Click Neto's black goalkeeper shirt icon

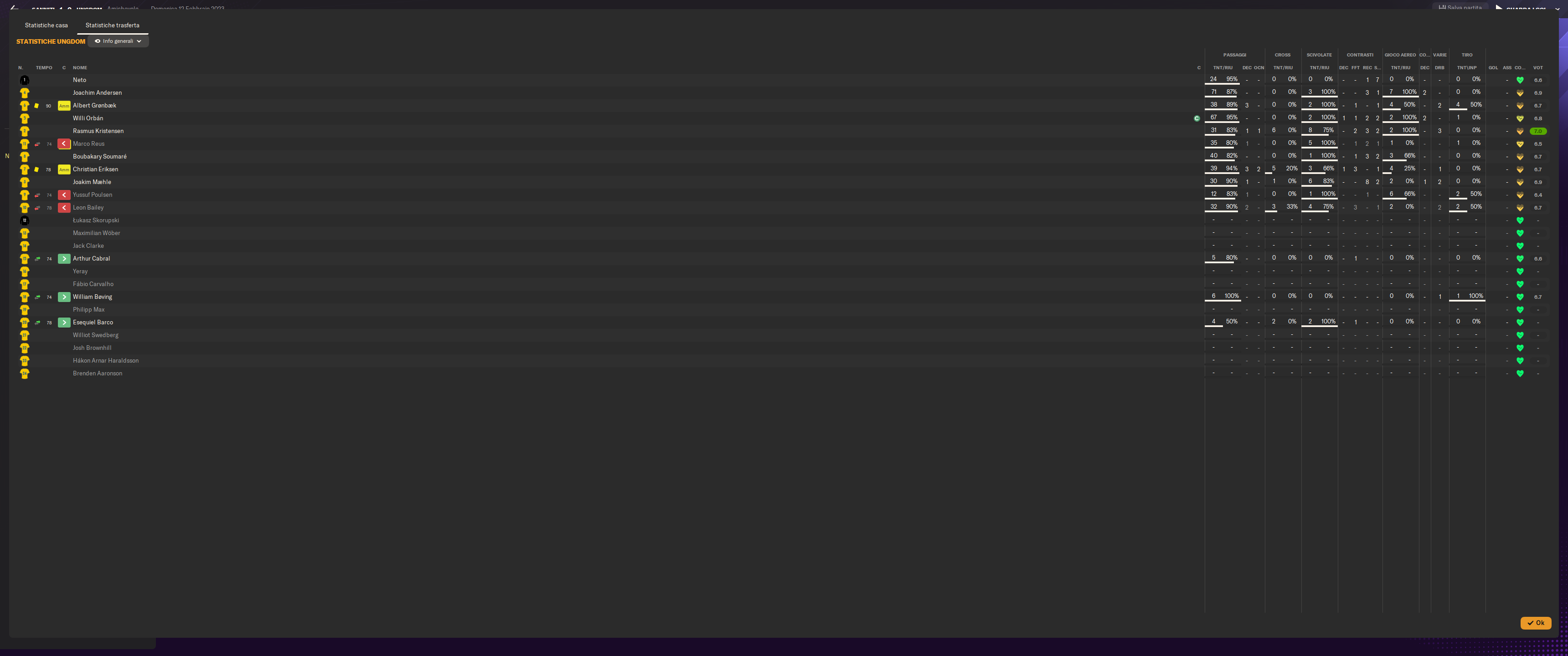pyautogui.click(x=24, y=80)
